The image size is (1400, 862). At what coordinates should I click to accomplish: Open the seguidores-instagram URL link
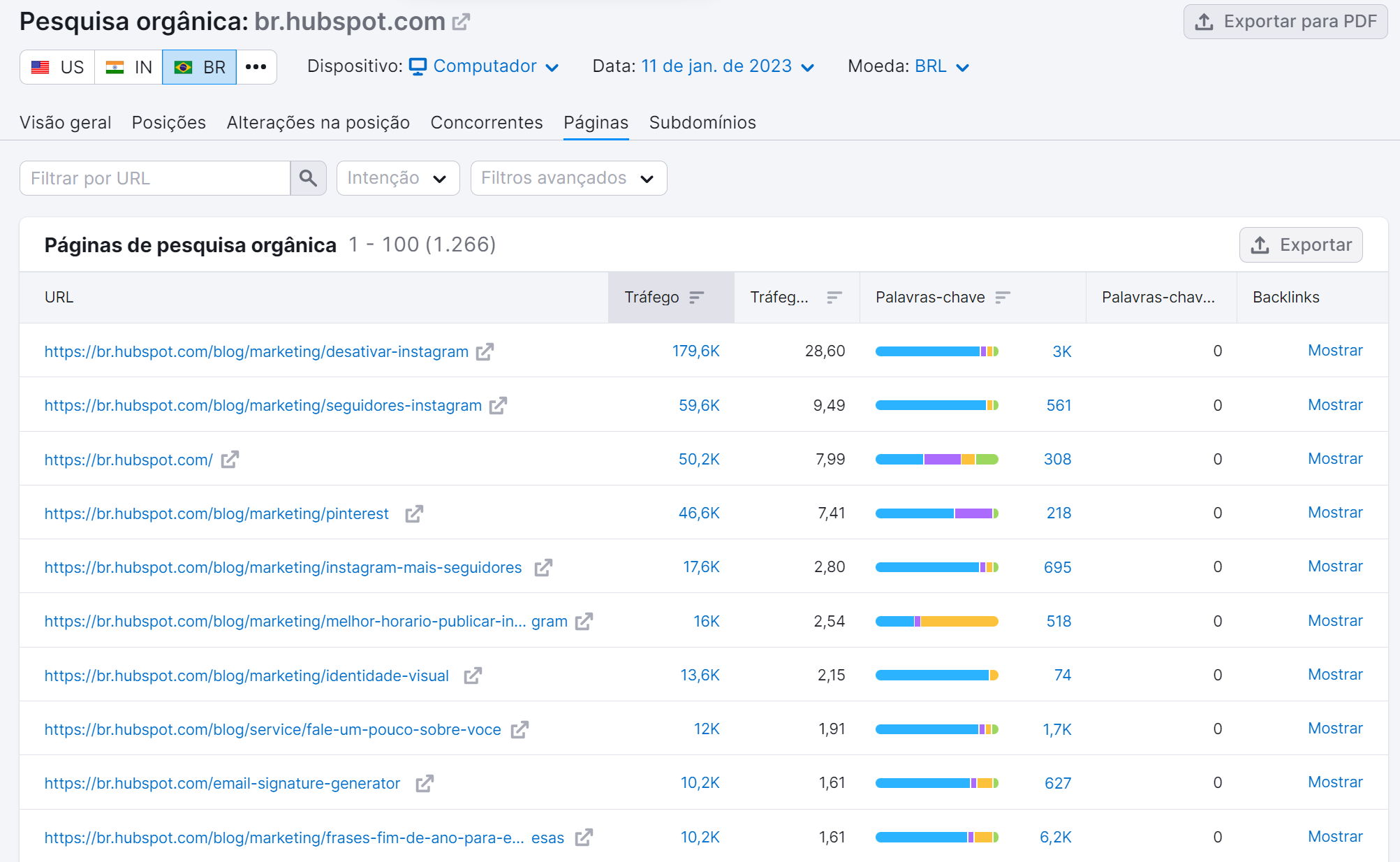point(263,405)
